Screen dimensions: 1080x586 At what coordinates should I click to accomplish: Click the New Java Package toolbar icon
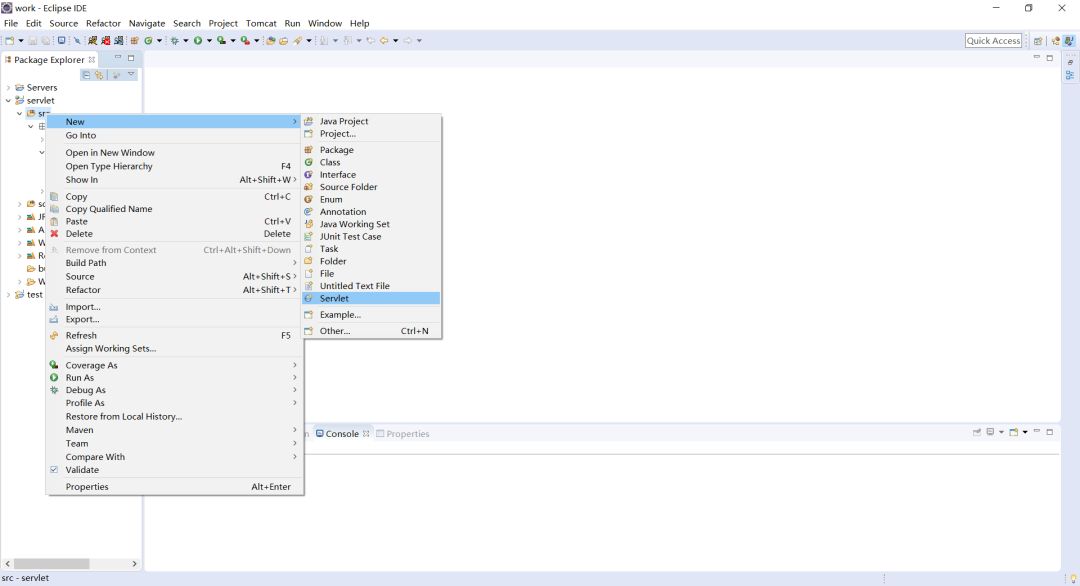pos(134,41)
